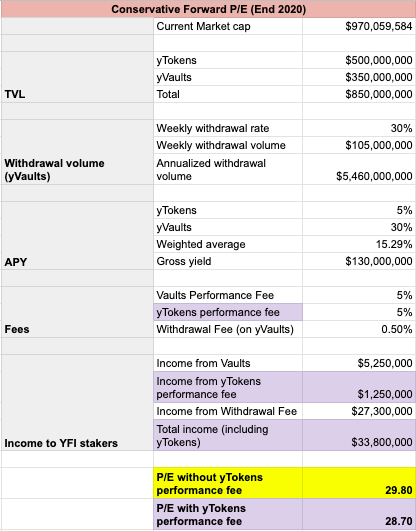Click the Weekly withdrawal rate 30% cell
Screen dimensions: 416x531
click(x=359, y=128)
